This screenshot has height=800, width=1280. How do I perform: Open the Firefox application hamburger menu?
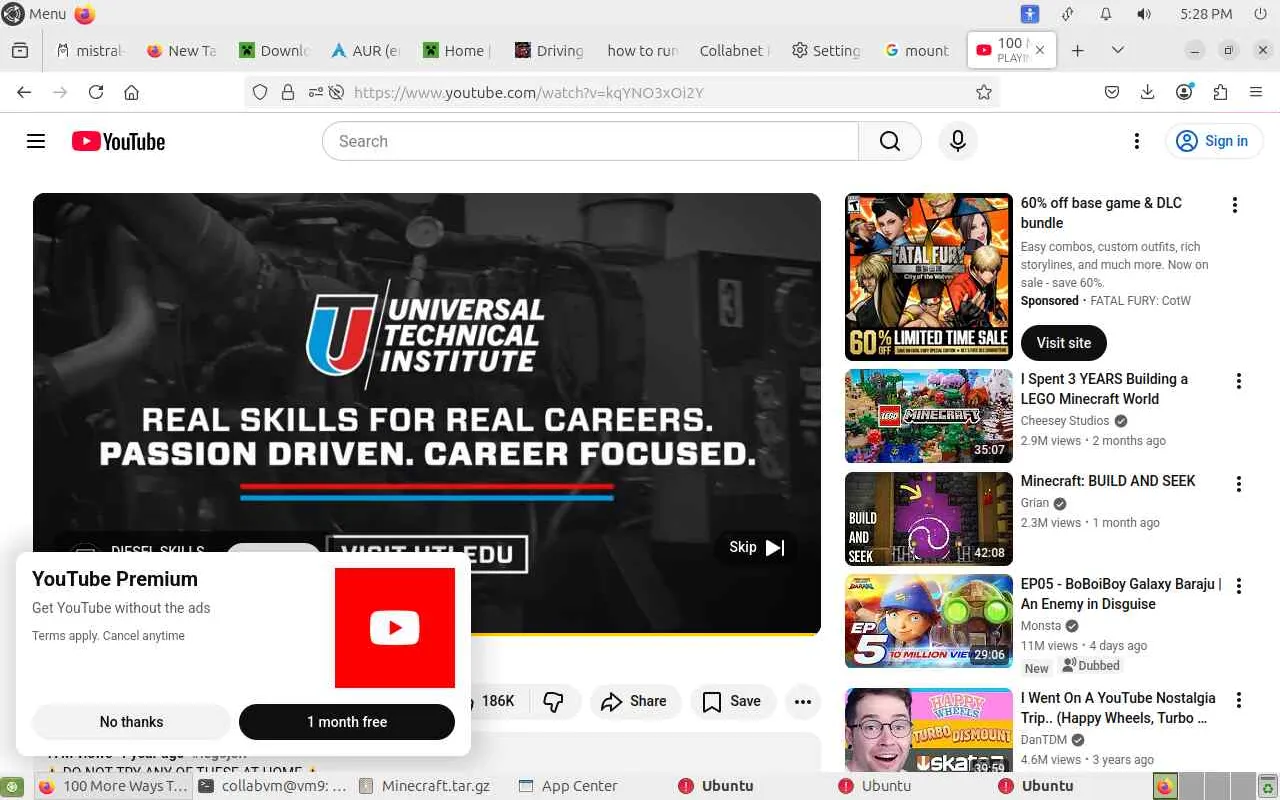coord(1256,92)
